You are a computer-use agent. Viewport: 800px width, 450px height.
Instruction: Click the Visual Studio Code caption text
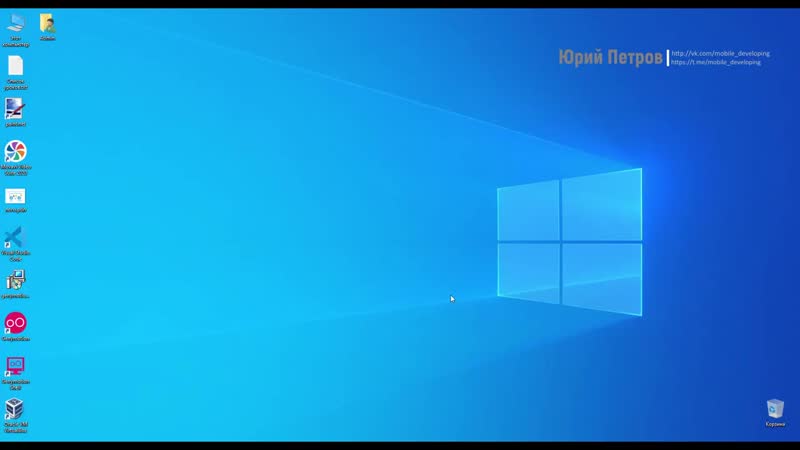15,257
